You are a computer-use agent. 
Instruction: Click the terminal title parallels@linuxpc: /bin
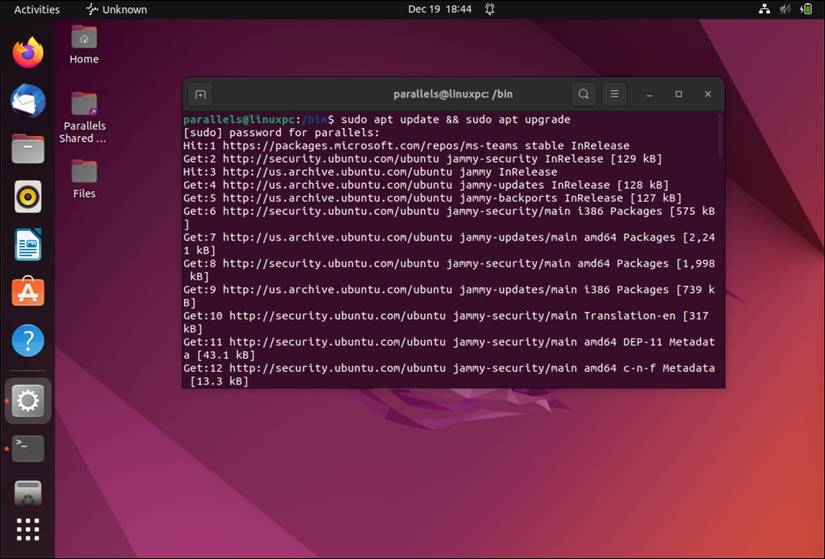(x=453, y=94)
